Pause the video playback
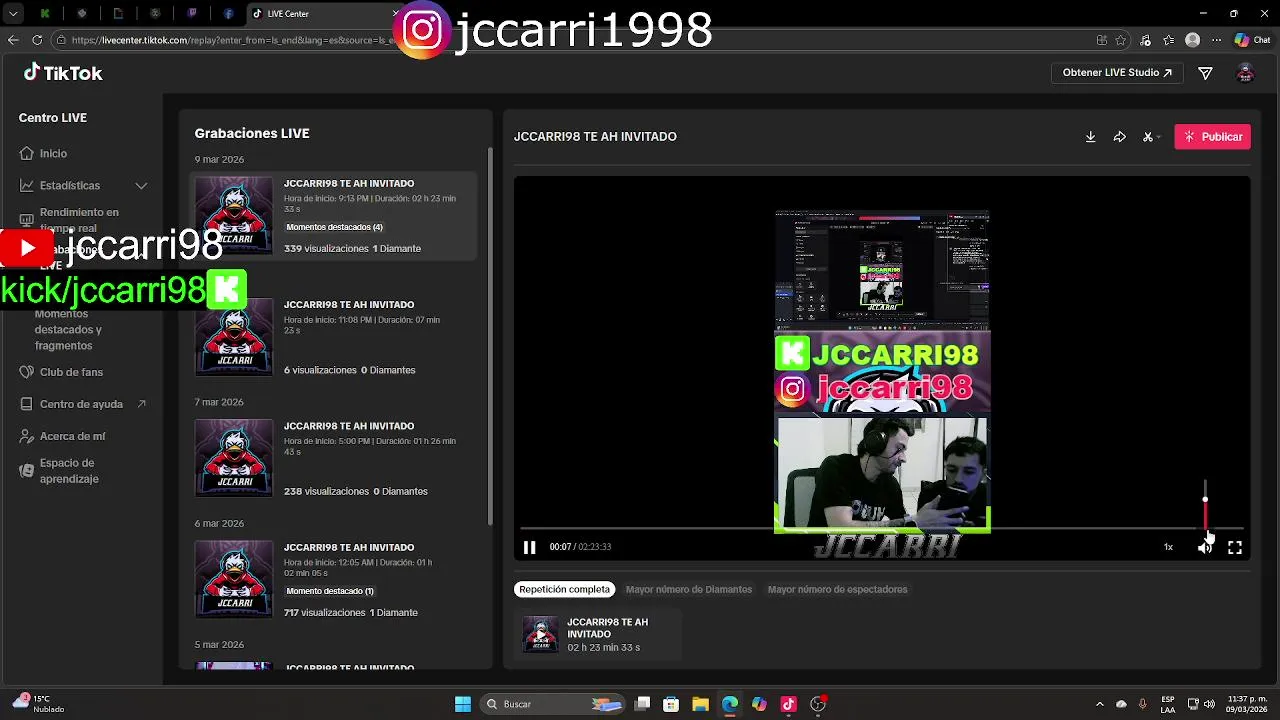The width and height of the screenshot is (1280, 720). 529,547
